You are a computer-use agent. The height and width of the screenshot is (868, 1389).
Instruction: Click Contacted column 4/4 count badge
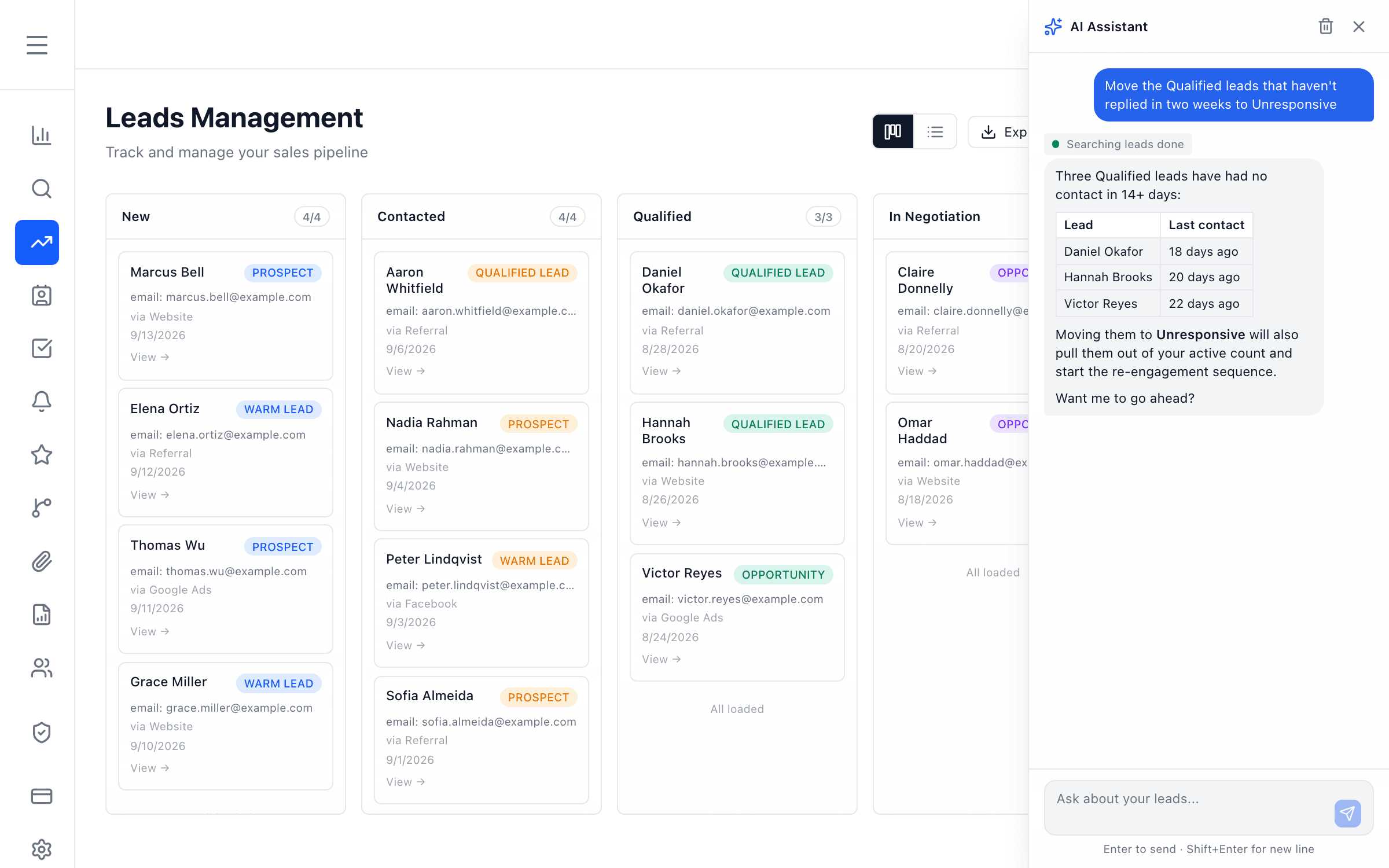pos(567,217)
